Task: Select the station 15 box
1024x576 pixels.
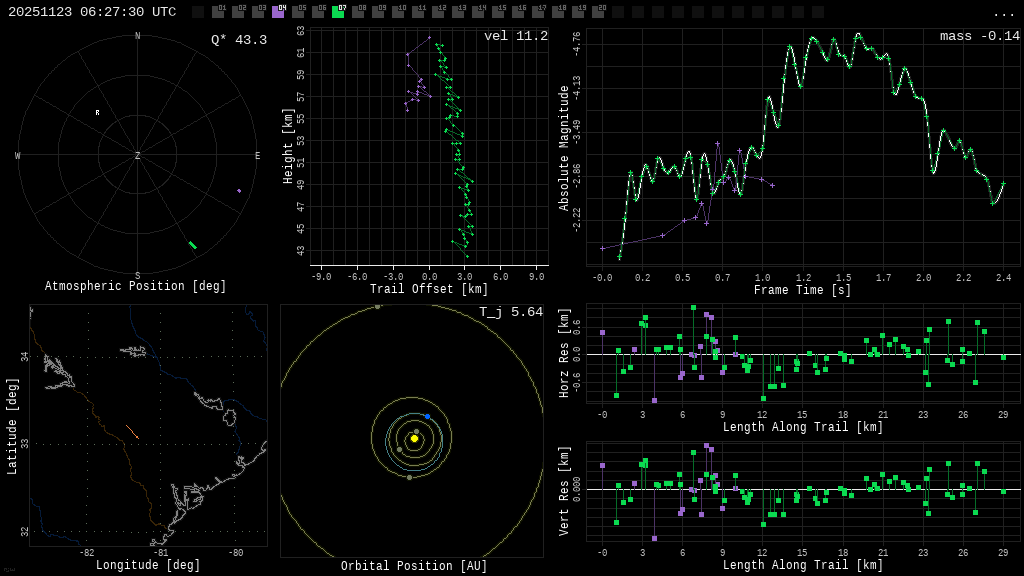Action: coord(498,12)
